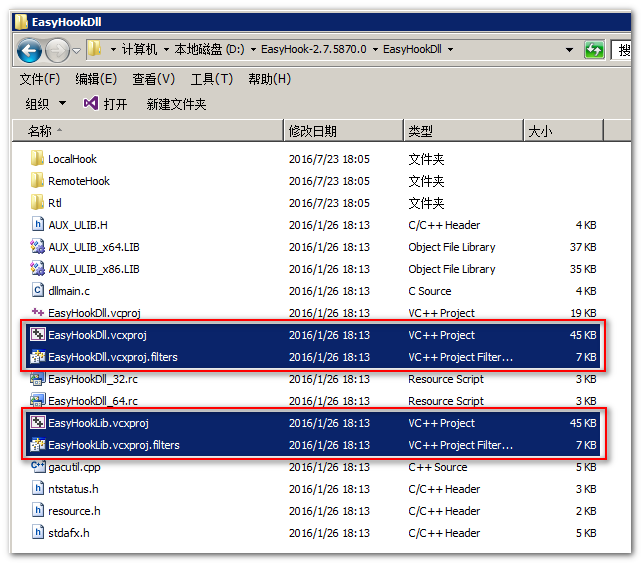This screenshot has width=641, height=563.
Task: Open dropdown arrow after 计算机 breadcrumb
Action: tap(166, 50)
